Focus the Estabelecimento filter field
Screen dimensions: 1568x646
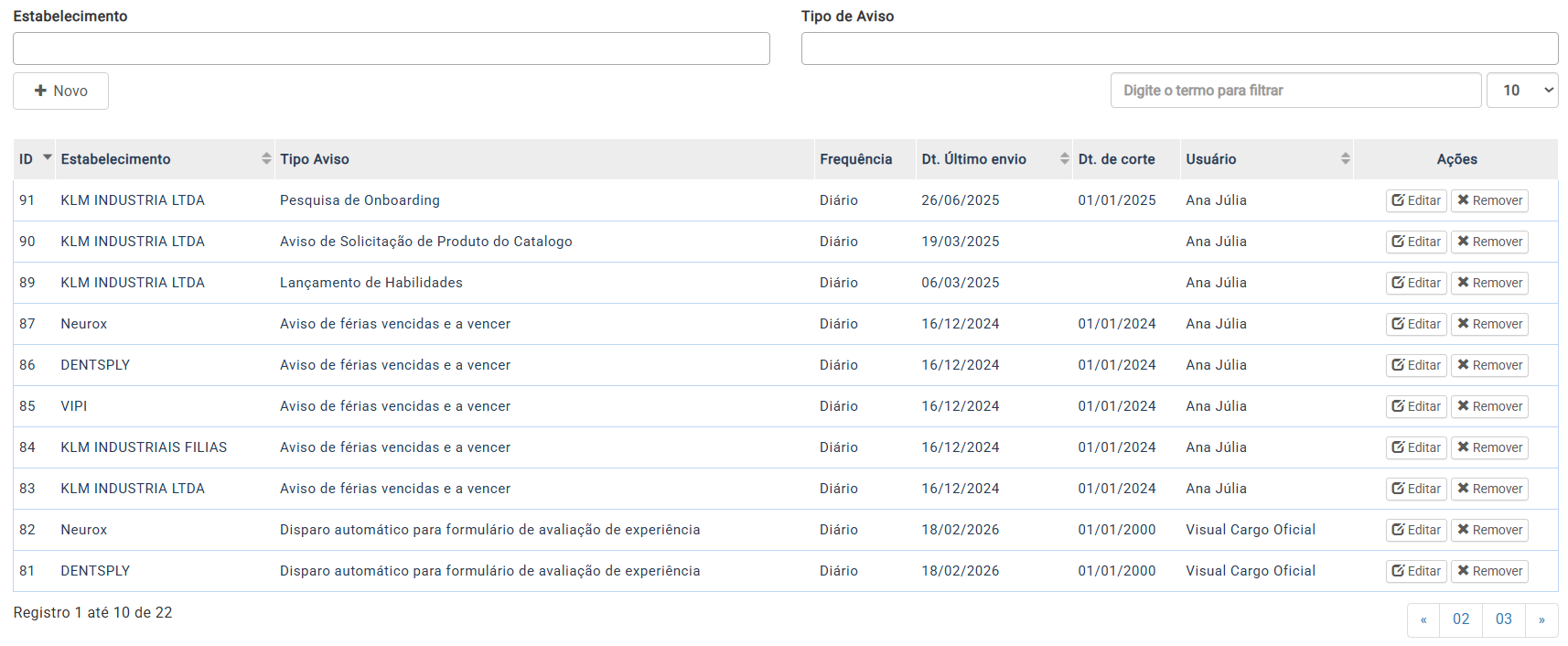click(391, 48)
